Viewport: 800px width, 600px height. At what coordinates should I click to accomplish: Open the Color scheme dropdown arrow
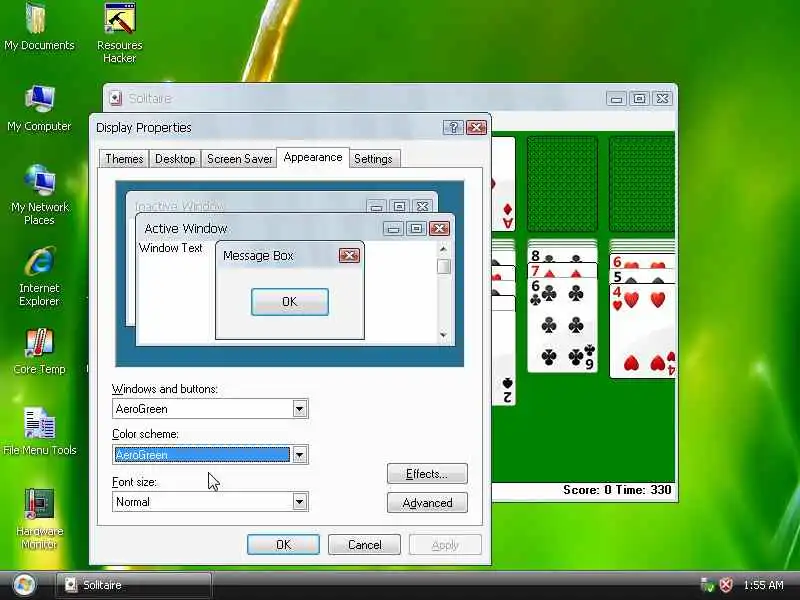pos(299,455)
